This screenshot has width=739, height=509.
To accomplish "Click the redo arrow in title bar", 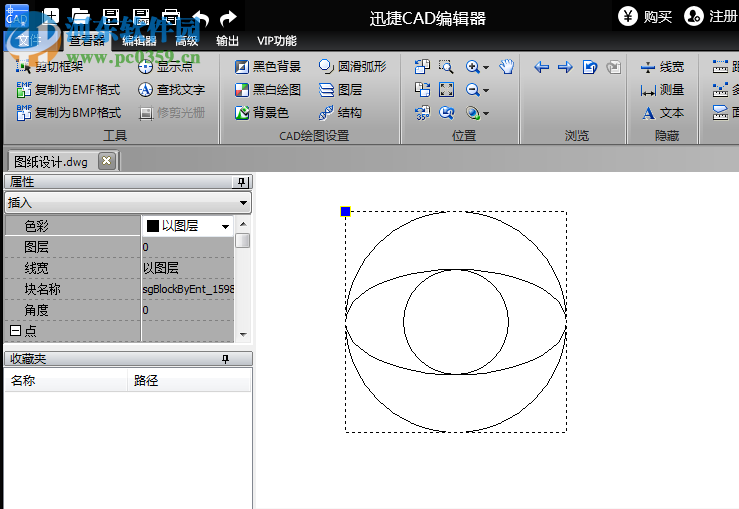I will click(229, 17).
